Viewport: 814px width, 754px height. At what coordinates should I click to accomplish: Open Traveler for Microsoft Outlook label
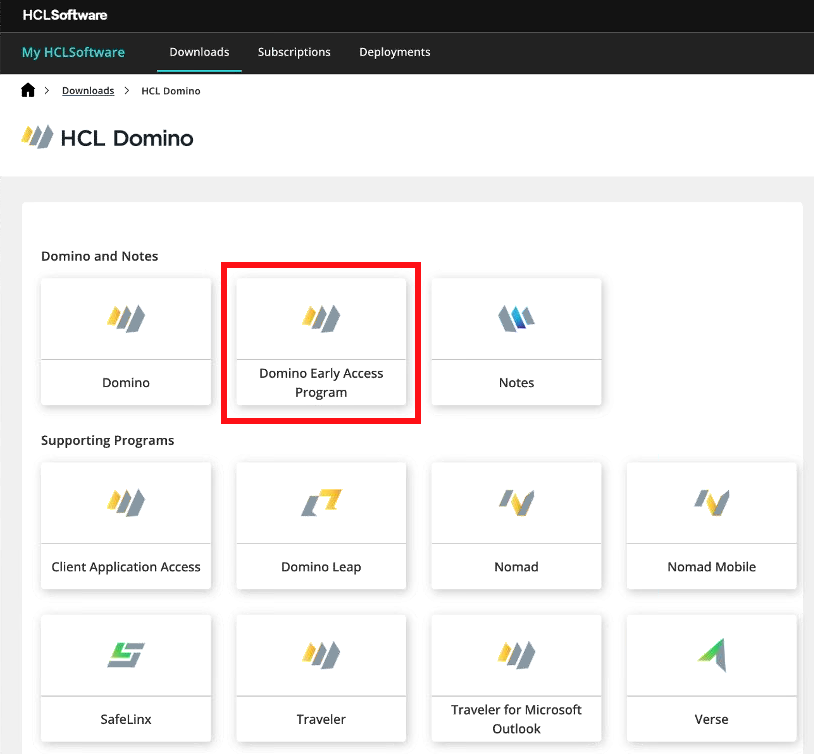click(517, 719)
